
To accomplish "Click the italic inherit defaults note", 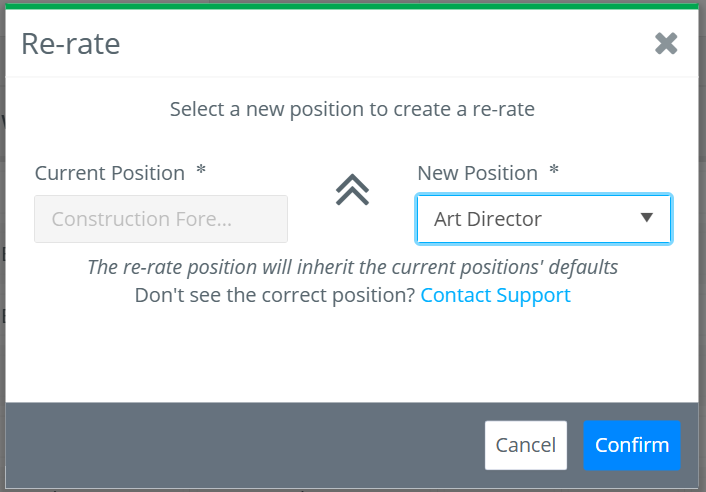I will (353, 267).
